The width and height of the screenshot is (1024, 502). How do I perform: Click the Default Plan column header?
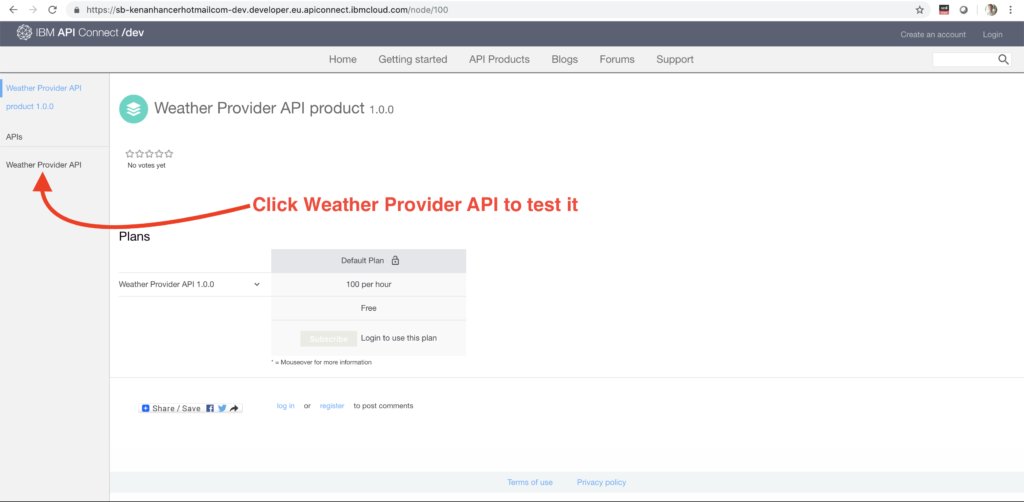(x=368, y=260)
